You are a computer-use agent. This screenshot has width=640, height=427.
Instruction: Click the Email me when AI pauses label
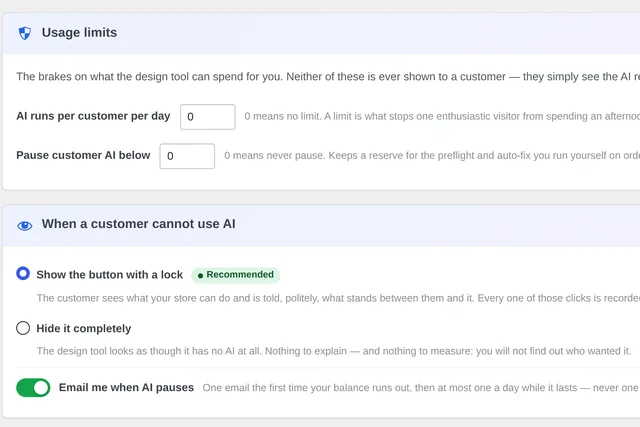coord(126,387)
